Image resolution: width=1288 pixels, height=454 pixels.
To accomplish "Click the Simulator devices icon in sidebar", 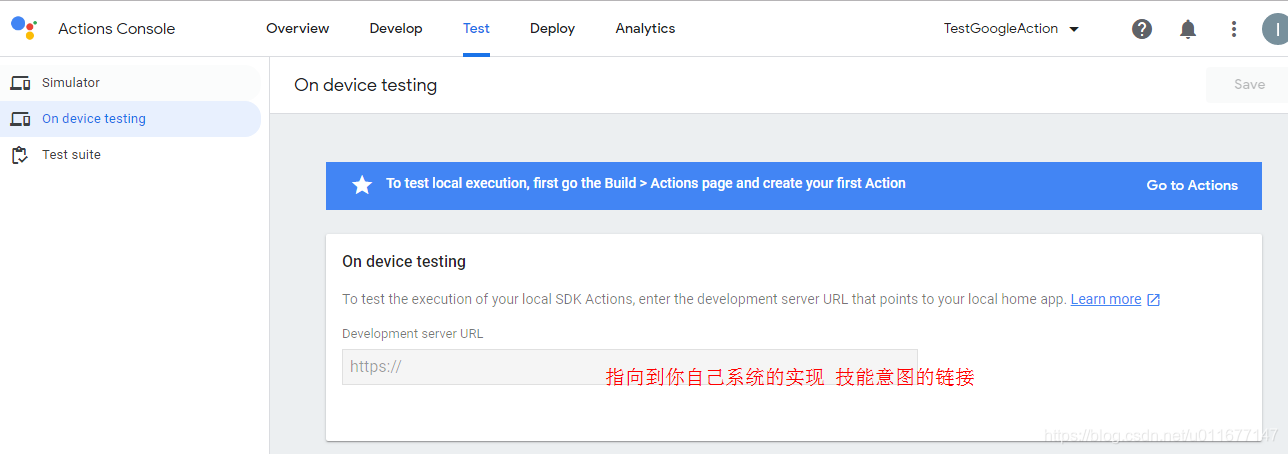I will point(20,83).
